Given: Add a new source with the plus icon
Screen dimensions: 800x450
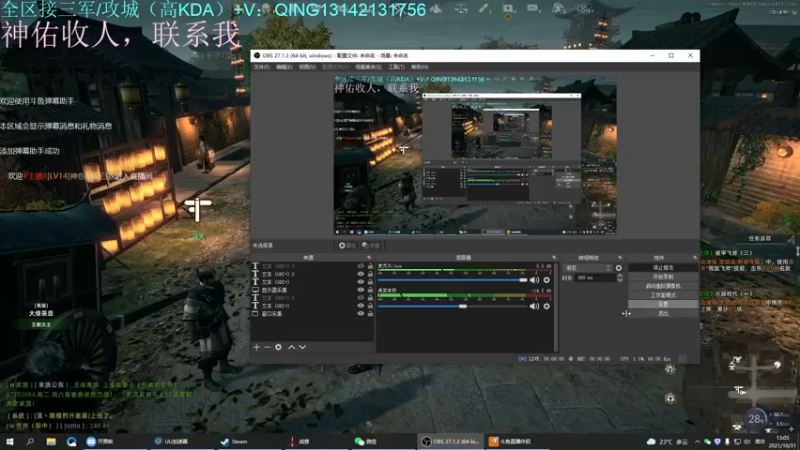Looking at the screenshot, I should click(x=256, y=347).
